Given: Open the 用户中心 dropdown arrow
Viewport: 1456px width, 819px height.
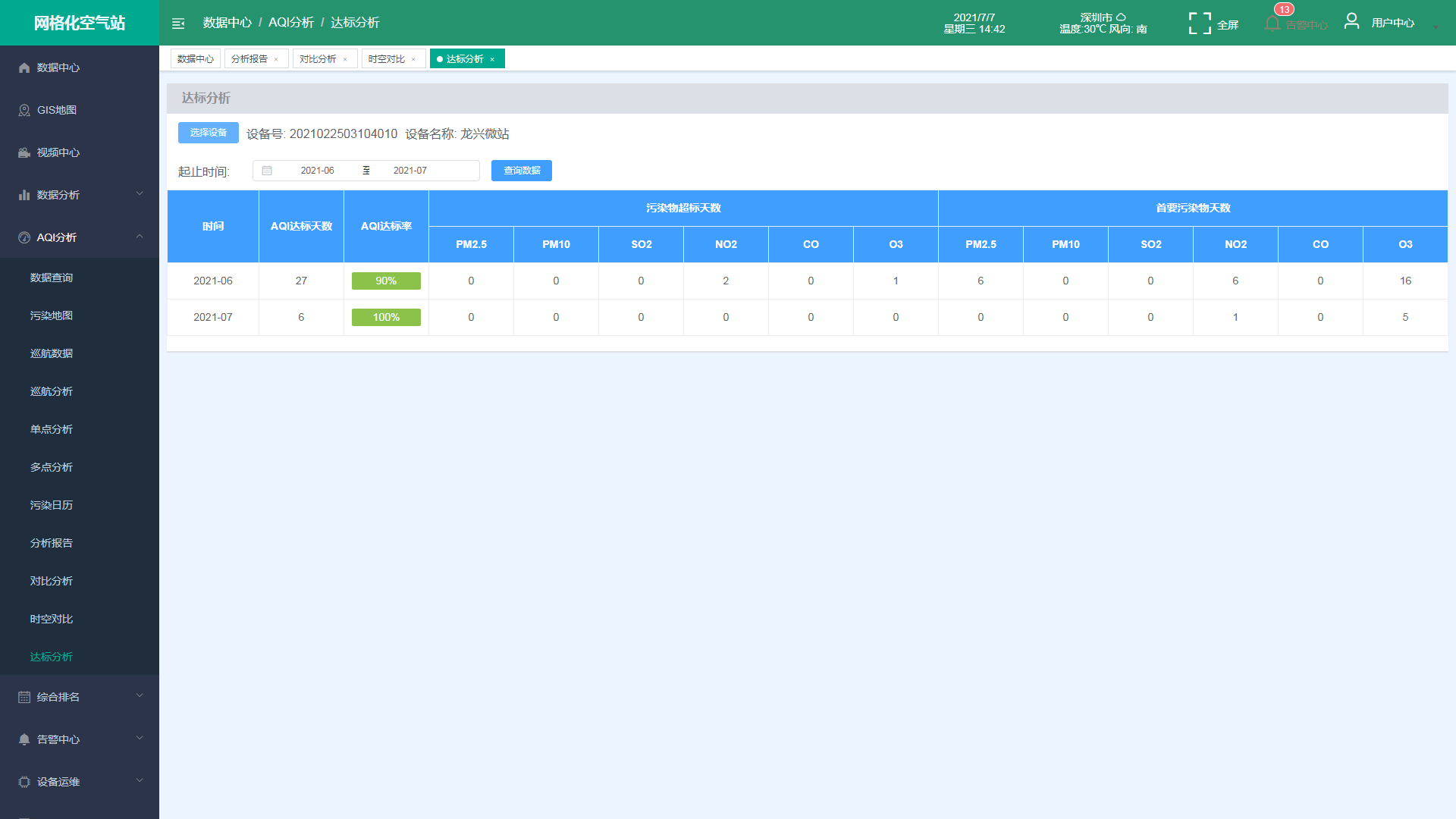Looking at the screenshot, I should tap(1436, 27).
